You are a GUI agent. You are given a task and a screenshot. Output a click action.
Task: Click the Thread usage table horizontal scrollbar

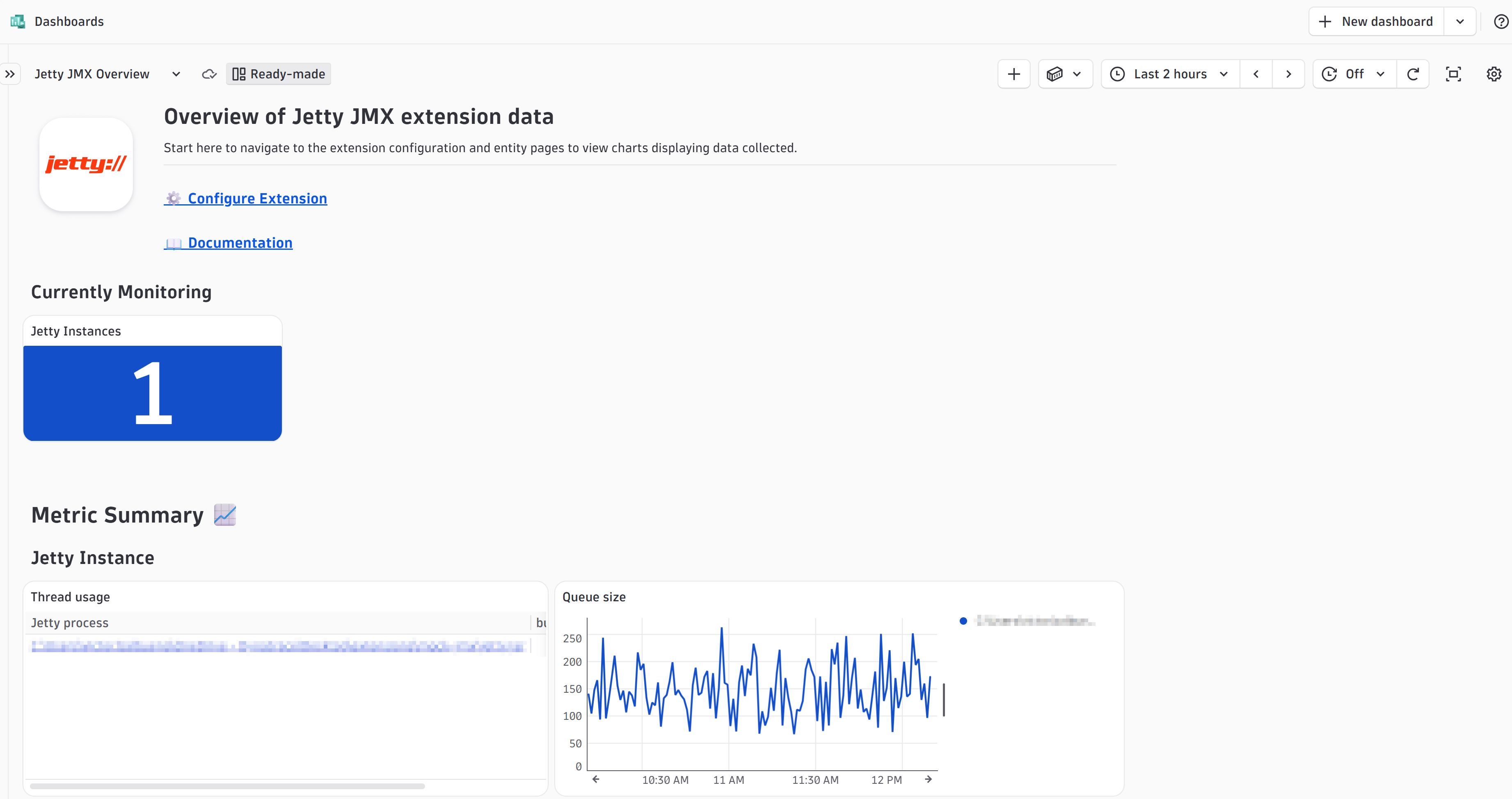(x=228, y=786)
